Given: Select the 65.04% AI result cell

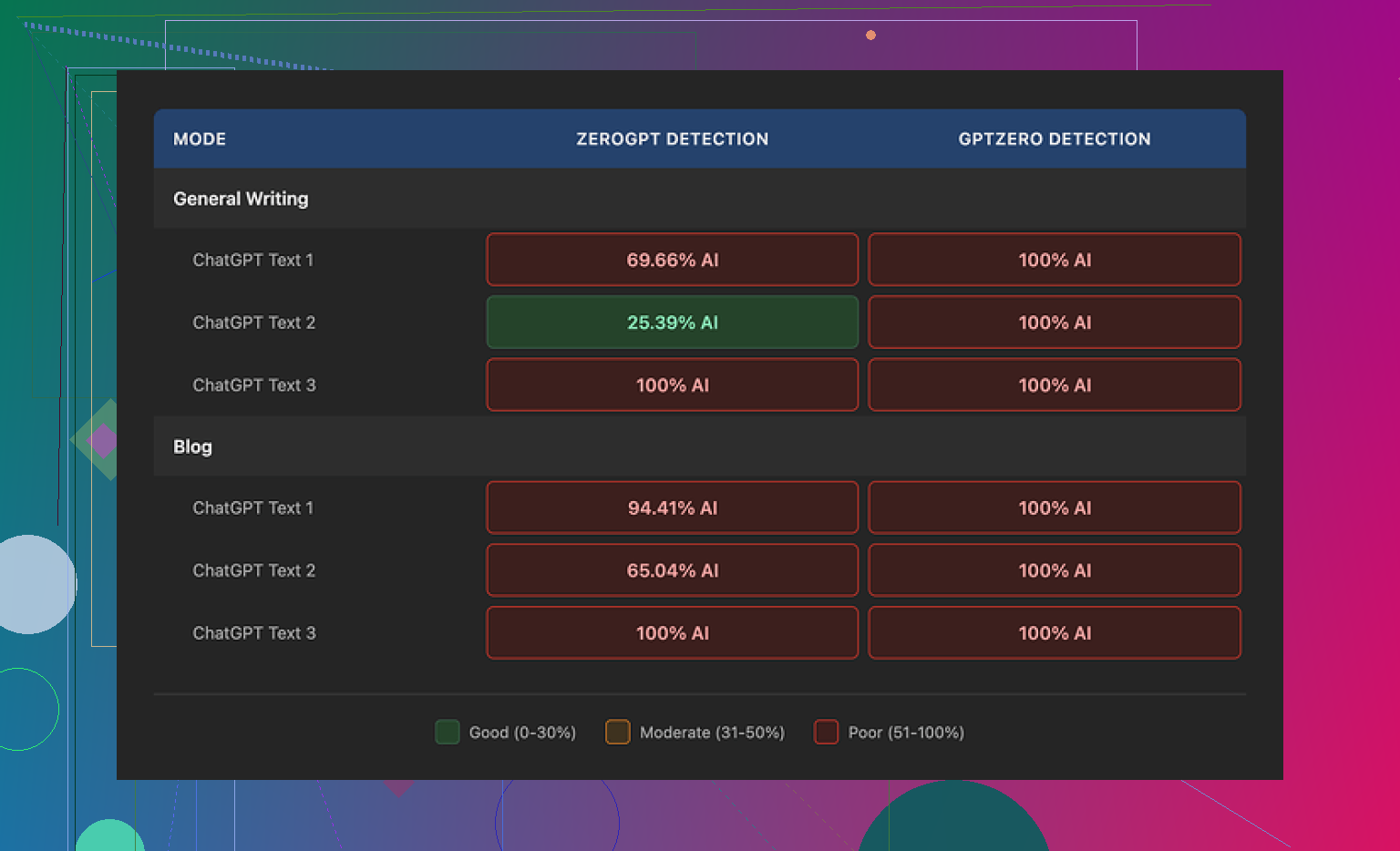Looking at the screenshot, I should [672, 571].
